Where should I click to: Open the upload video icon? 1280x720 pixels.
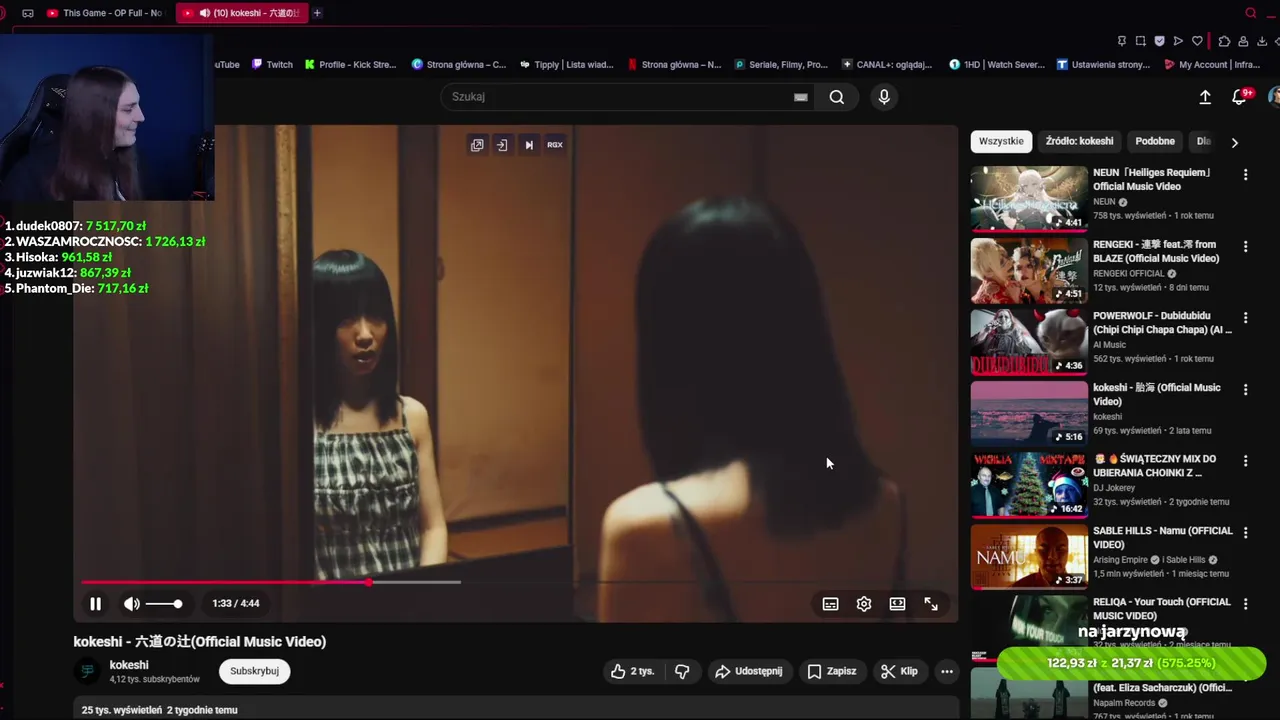click(x=1205, y=97)
